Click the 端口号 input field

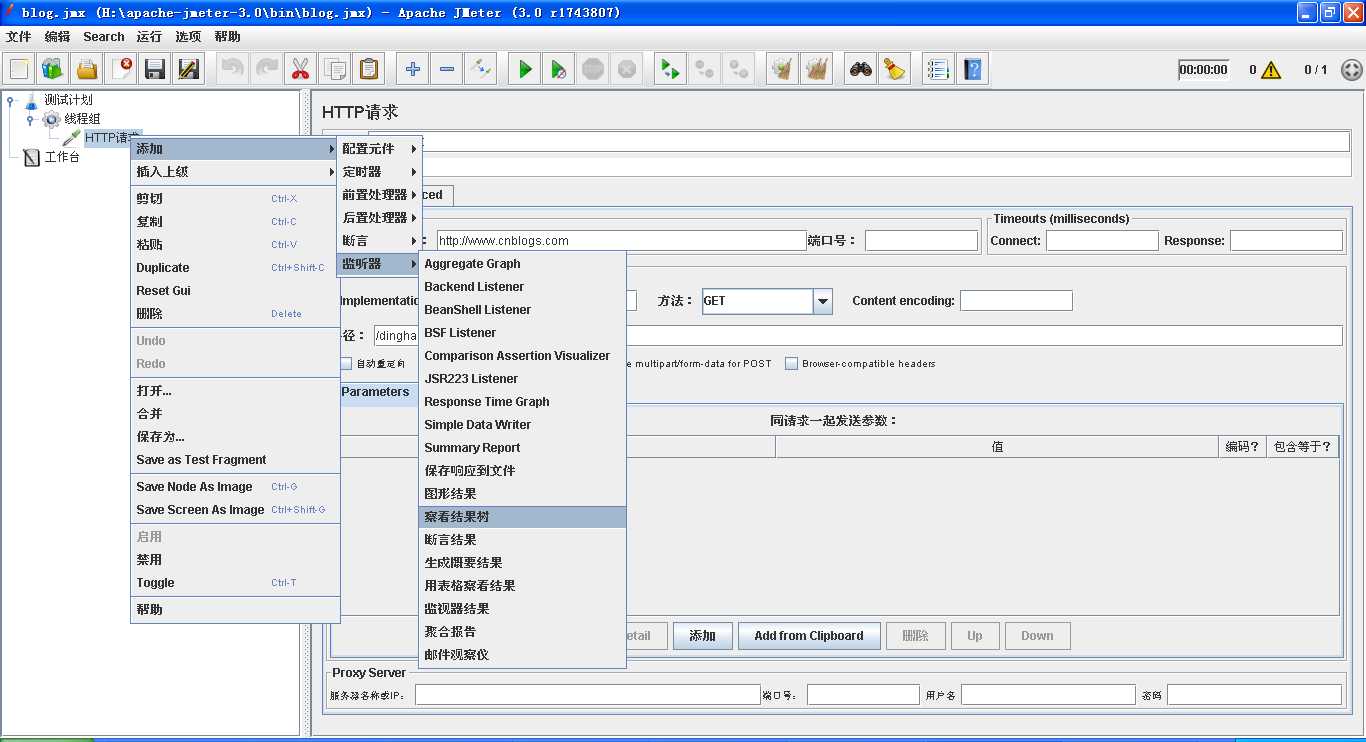(x=921, y=241)
